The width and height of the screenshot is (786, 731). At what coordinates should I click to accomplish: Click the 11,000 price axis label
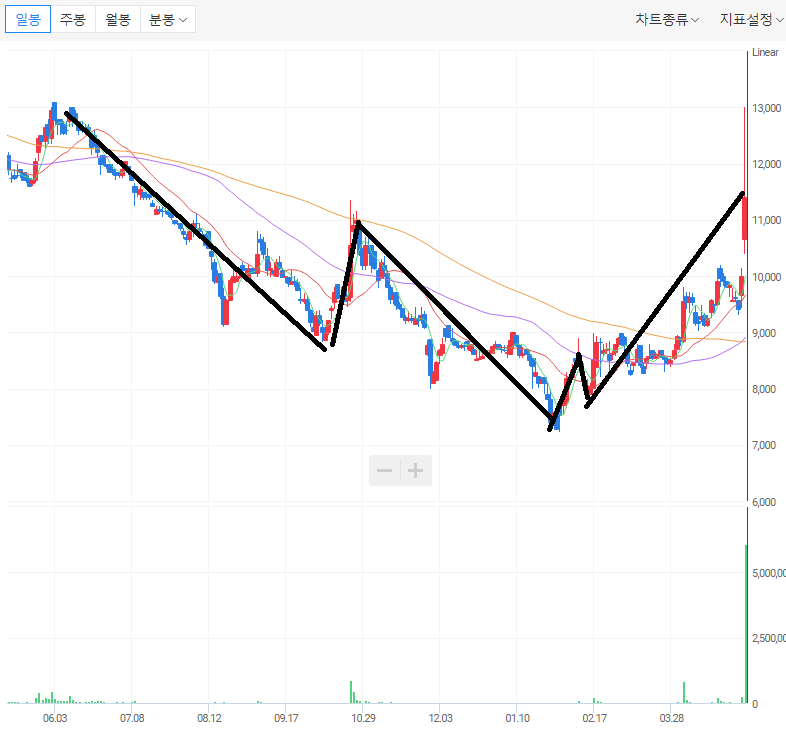point(766,221)
